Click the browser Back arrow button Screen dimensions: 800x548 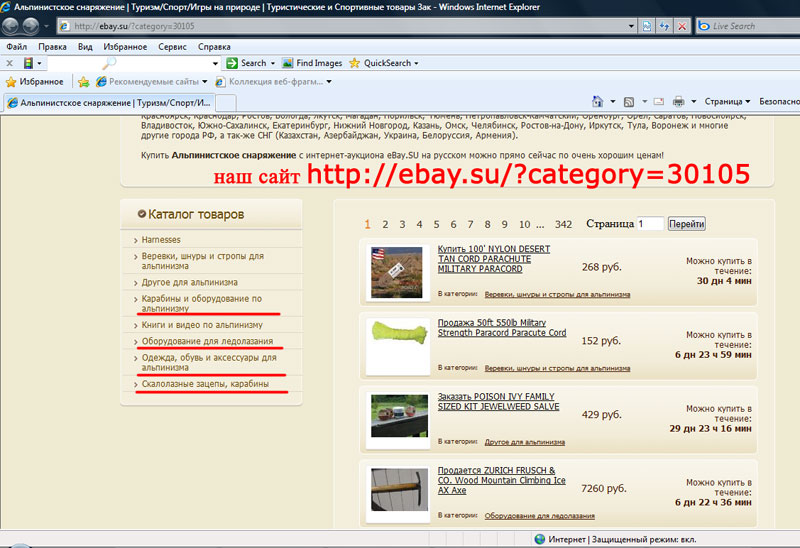(x=10, y=26)
